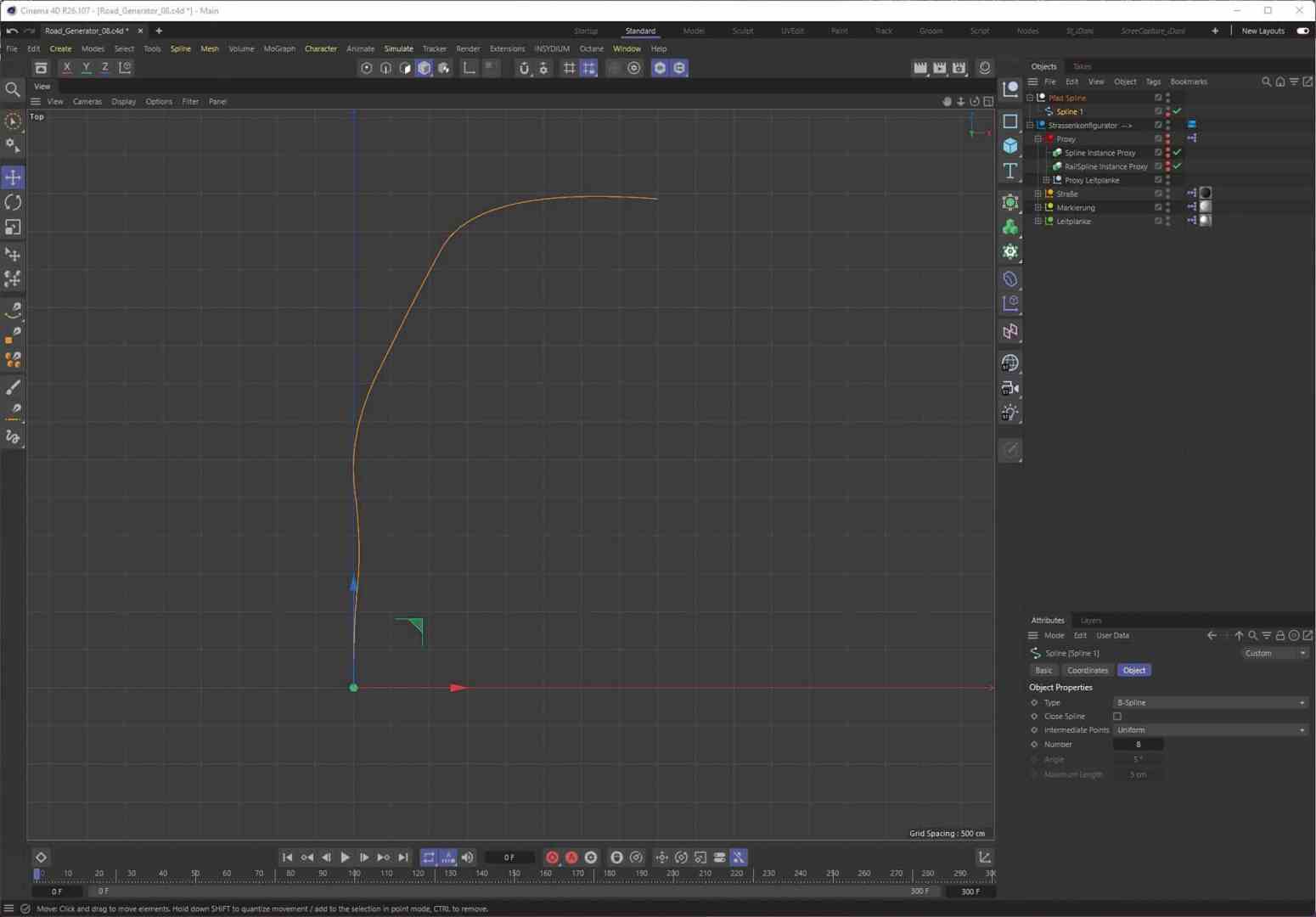The width and height of the screenshot is (1316, 917).
Task: Toggle the X axis lock button
Action: coord(66,66)
